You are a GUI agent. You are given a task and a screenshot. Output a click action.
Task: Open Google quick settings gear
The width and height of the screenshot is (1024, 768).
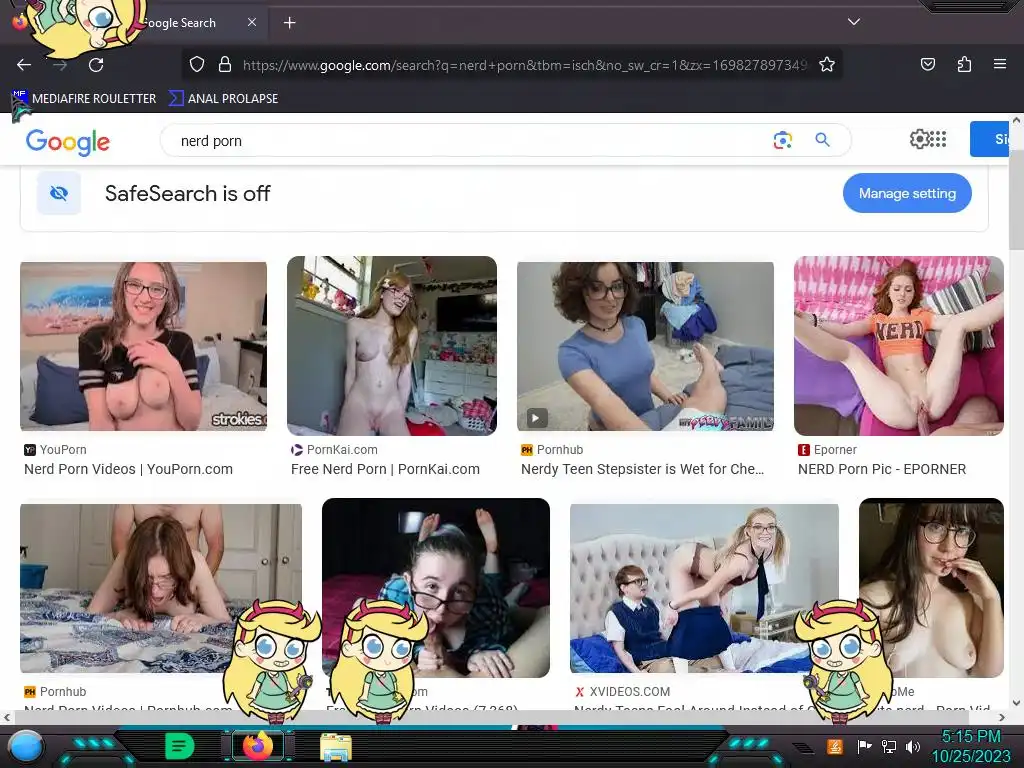pyautogui.click(x=919, y=138)
